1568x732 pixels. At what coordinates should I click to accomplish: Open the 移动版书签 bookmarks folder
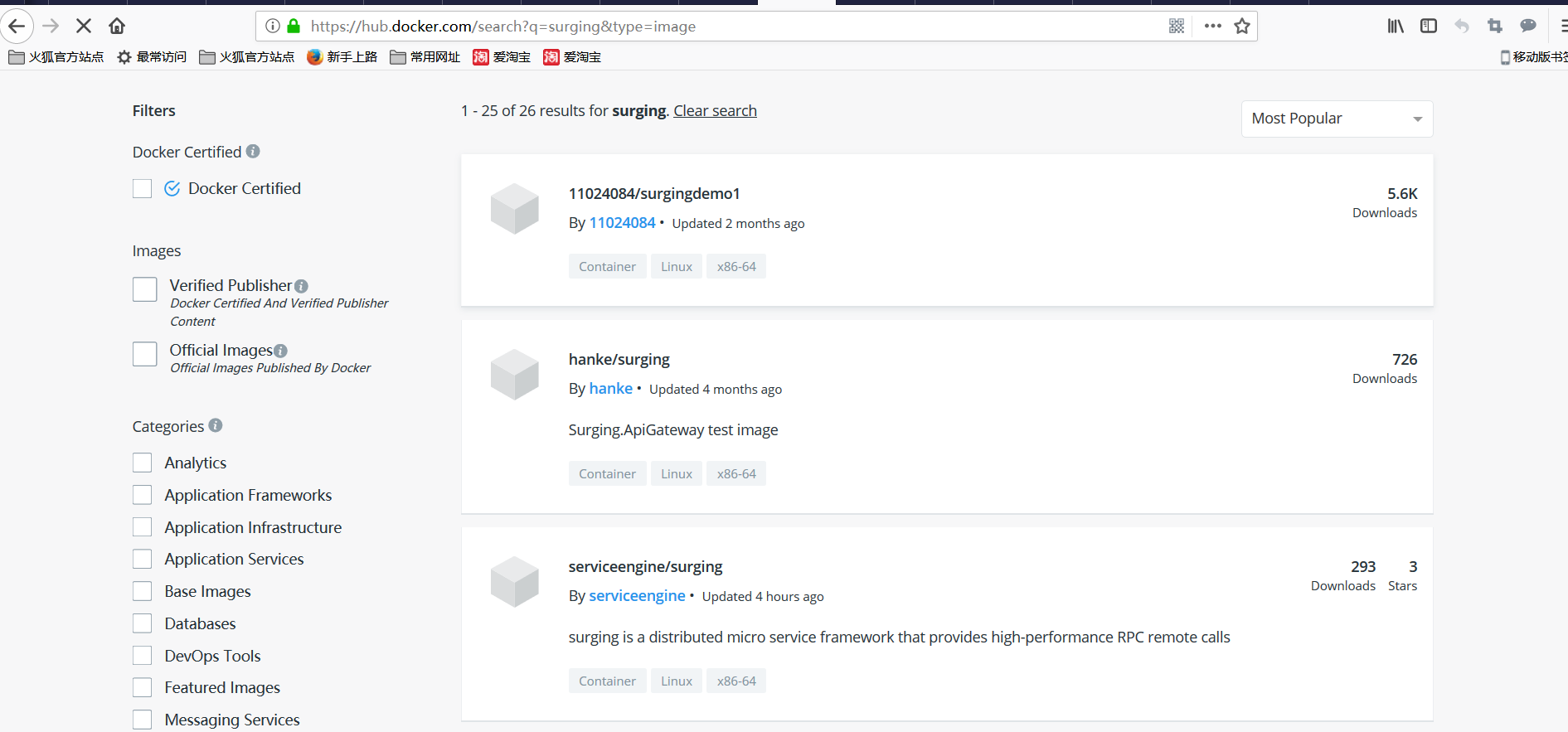1534,57
